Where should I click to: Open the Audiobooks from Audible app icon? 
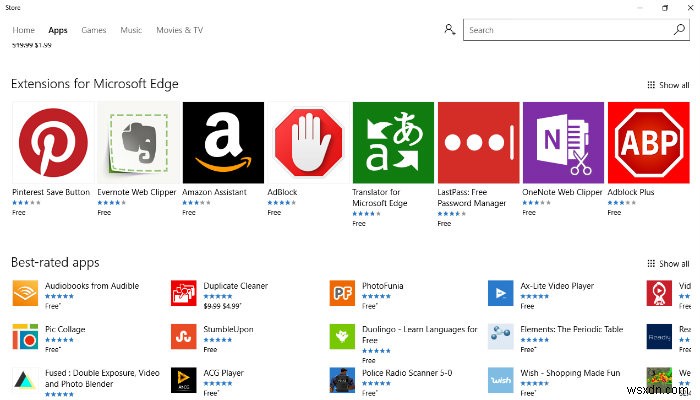tap(25, 293)
